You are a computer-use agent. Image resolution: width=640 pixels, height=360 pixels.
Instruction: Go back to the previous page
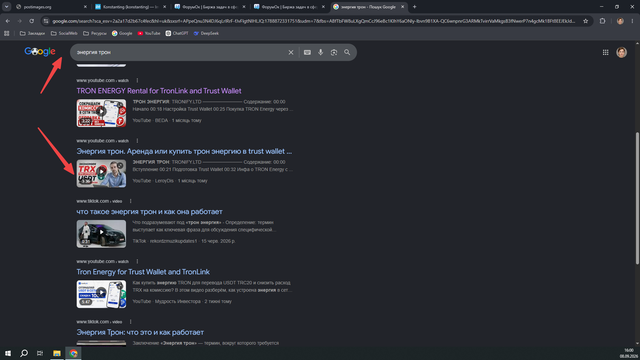click(x=8, y=21)
